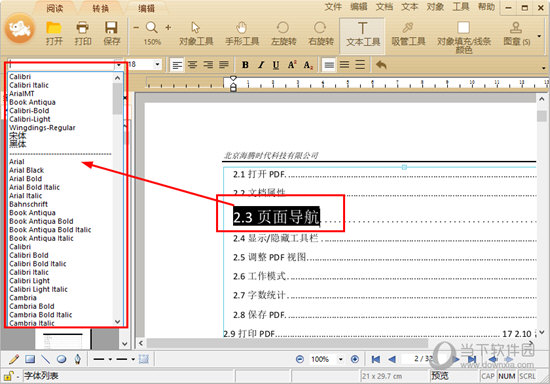Expand formatting bar overflow arrow
This screenshot has width=550, height=384.
click(x=543, y=68)
